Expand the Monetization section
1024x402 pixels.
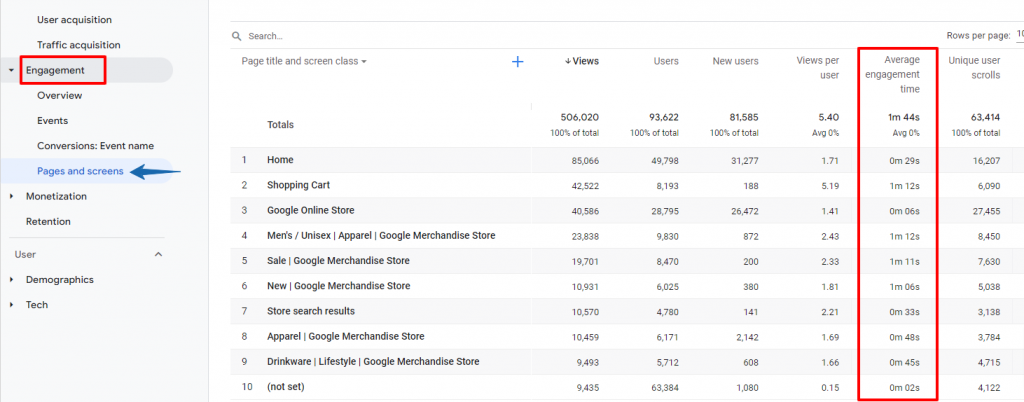(x=11, y=196)
